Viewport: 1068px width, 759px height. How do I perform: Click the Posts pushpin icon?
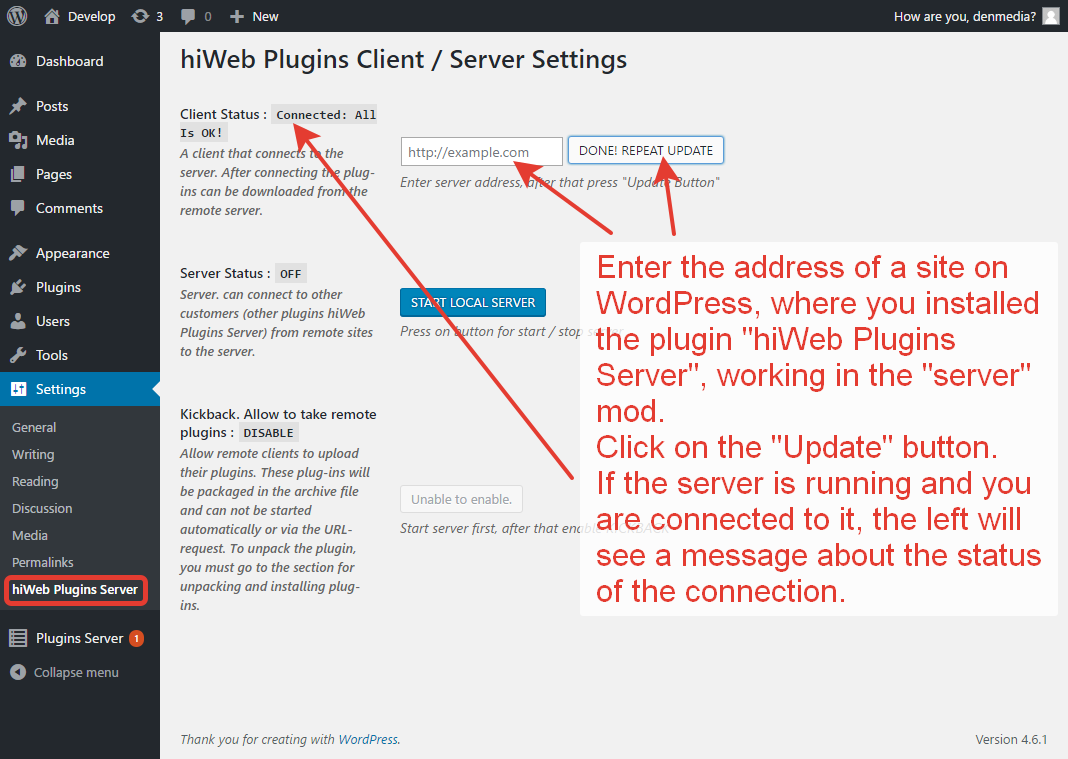point(18,106)
